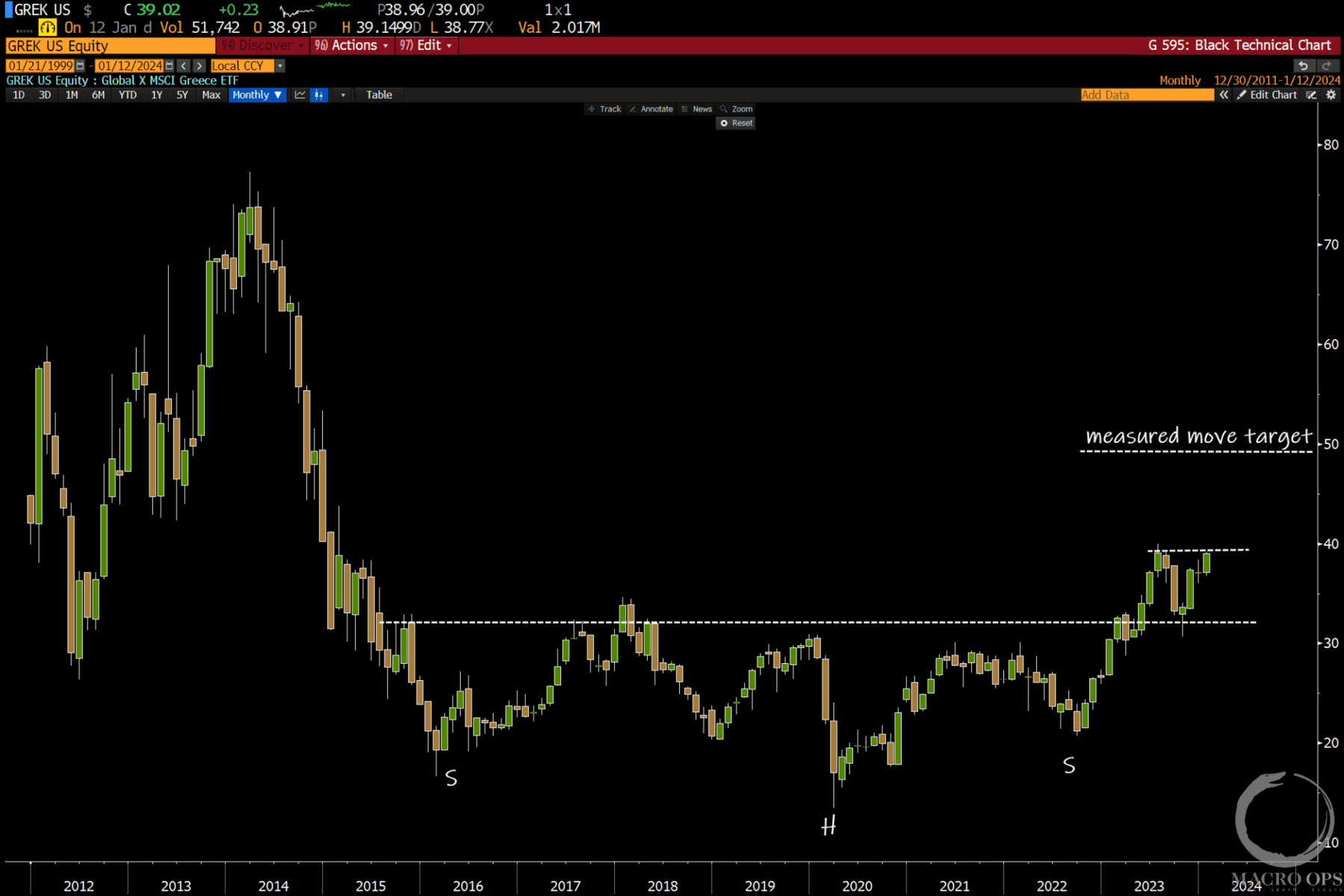Switch to line chart type

pyautogui.click(x=300, y=95)
